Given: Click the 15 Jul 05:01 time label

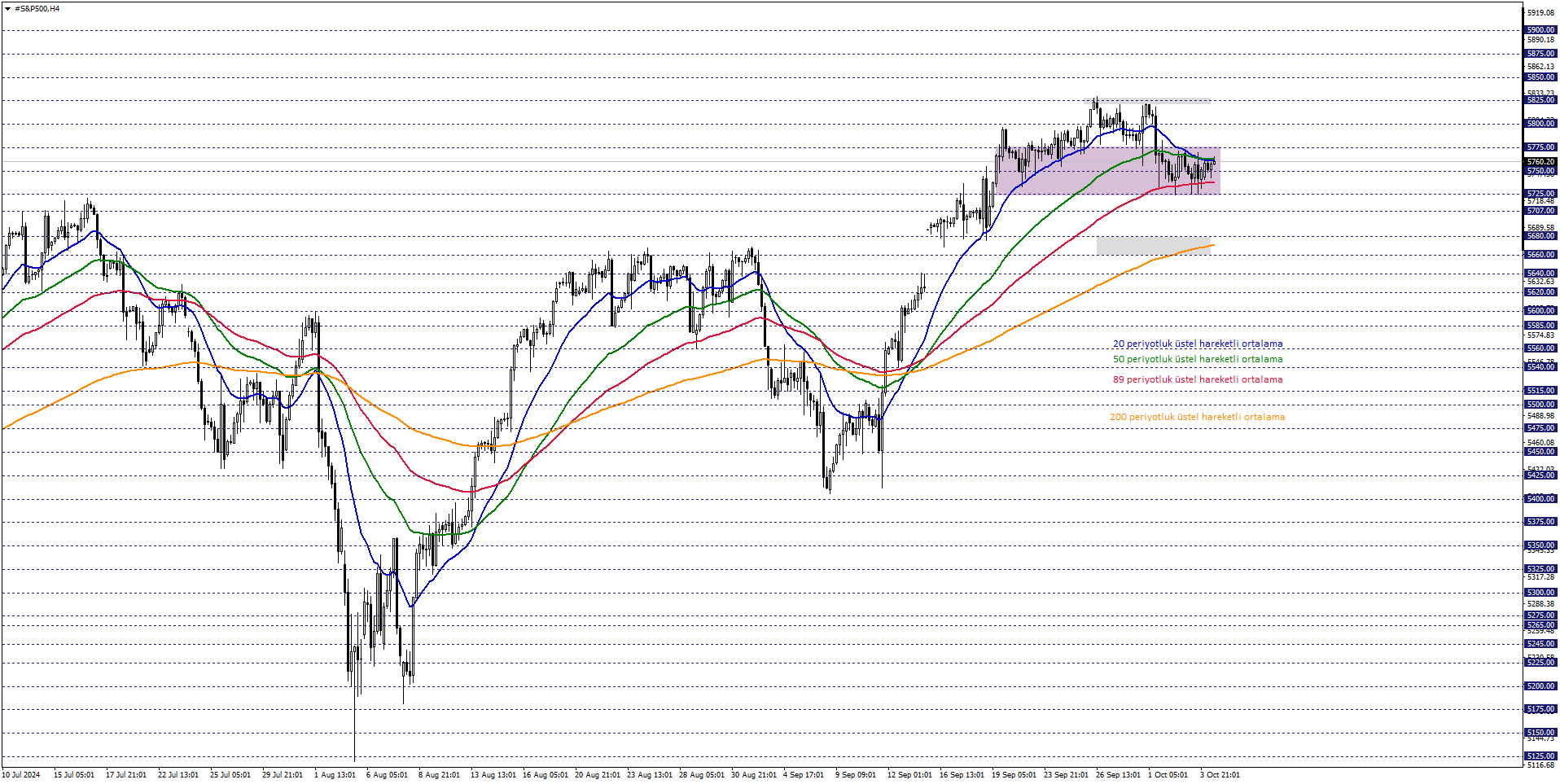Looking at the screenshot, I should (74, 775).
